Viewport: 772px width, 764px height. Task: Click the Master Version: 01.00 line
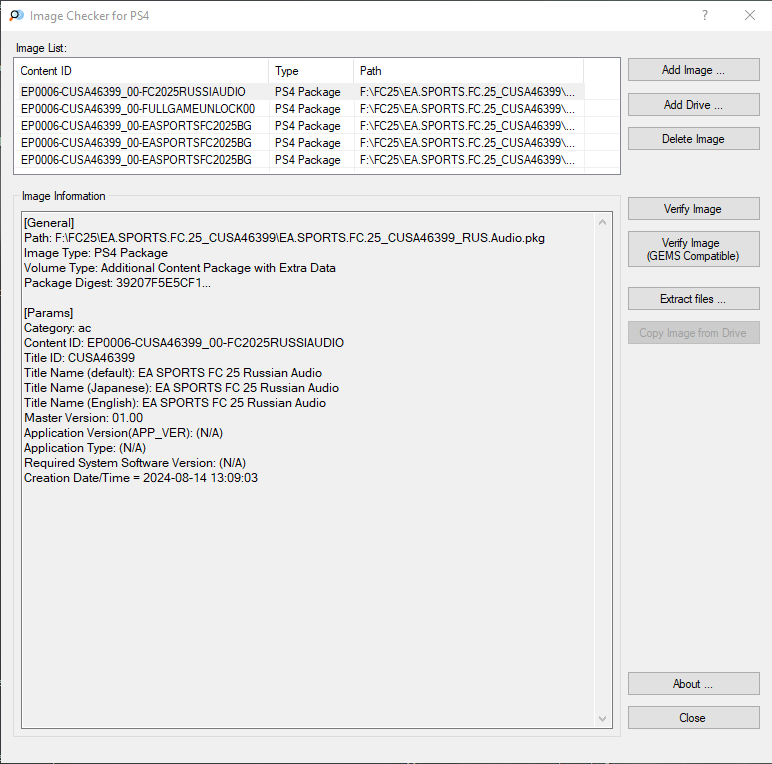[83, 418]
